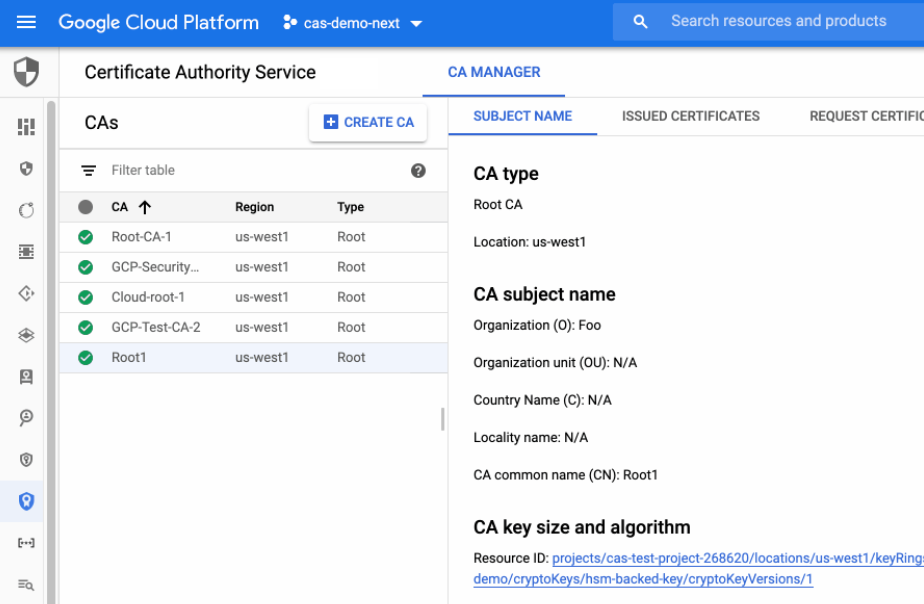Open the highlighted Certificate Authority Service sidebar icon
Image resolution: width=924 pixels, height=604 pixels.
pyautogui.click(x=26, y=501)
